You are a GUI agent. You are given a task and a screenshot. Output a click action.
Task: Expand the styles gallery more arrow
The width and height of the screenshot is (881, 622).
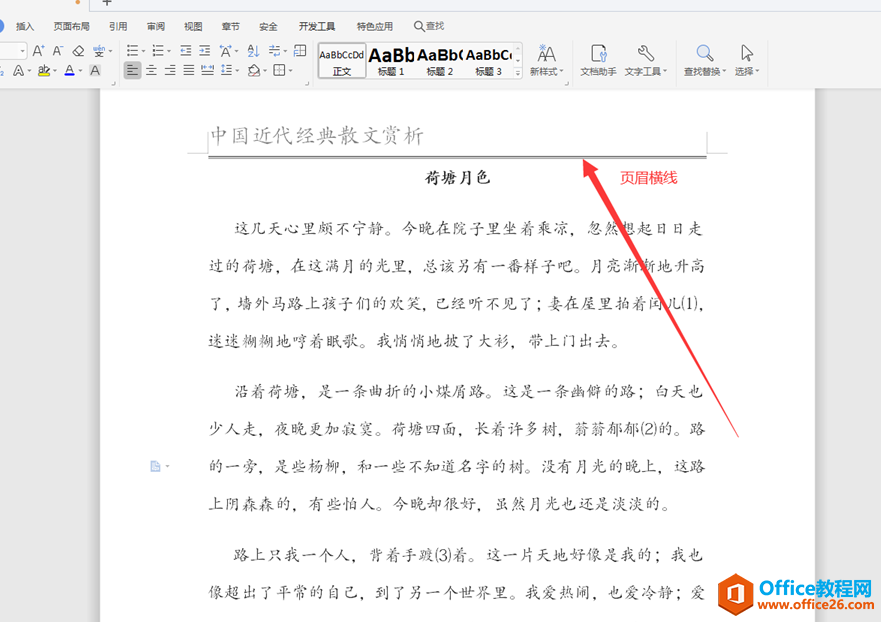pos(518,72)
